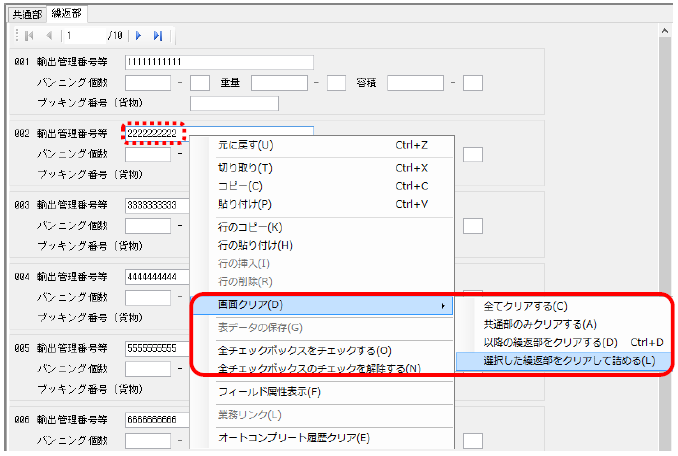
Task: Select 貼り付け(P) menu entry
Action: click(x=322, y=204)
